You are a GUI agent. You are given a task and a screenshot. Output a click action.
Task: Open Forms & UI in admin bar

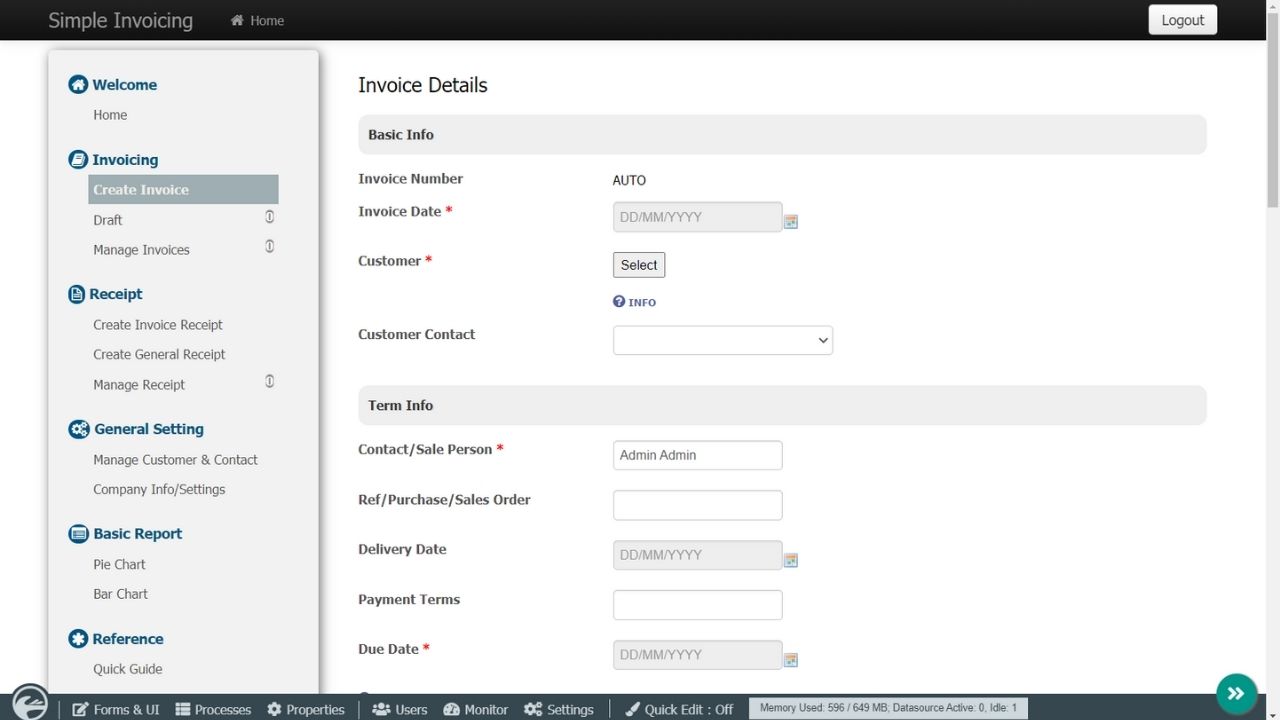pyautogui.click(x=116, y=709)
